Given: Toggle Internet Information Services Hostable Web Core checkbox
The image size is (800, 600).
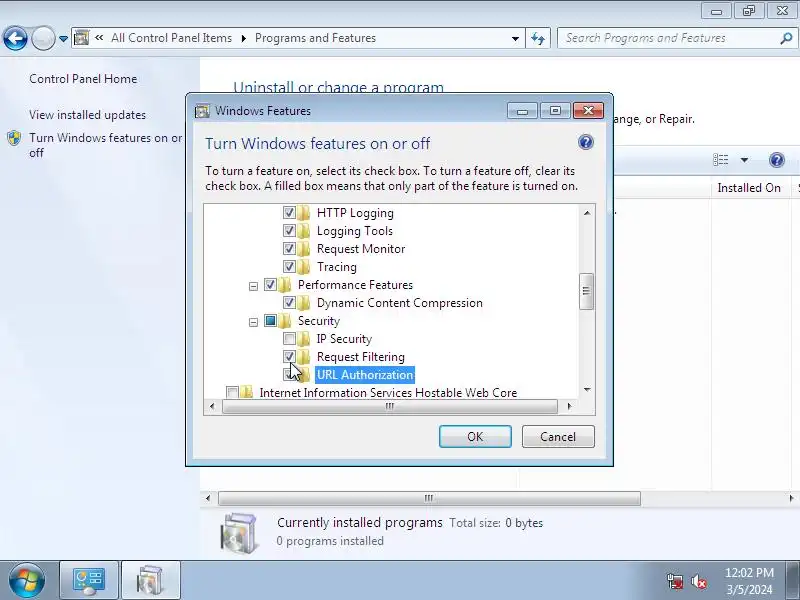Looking at the screenshot, I should (232, 392).
